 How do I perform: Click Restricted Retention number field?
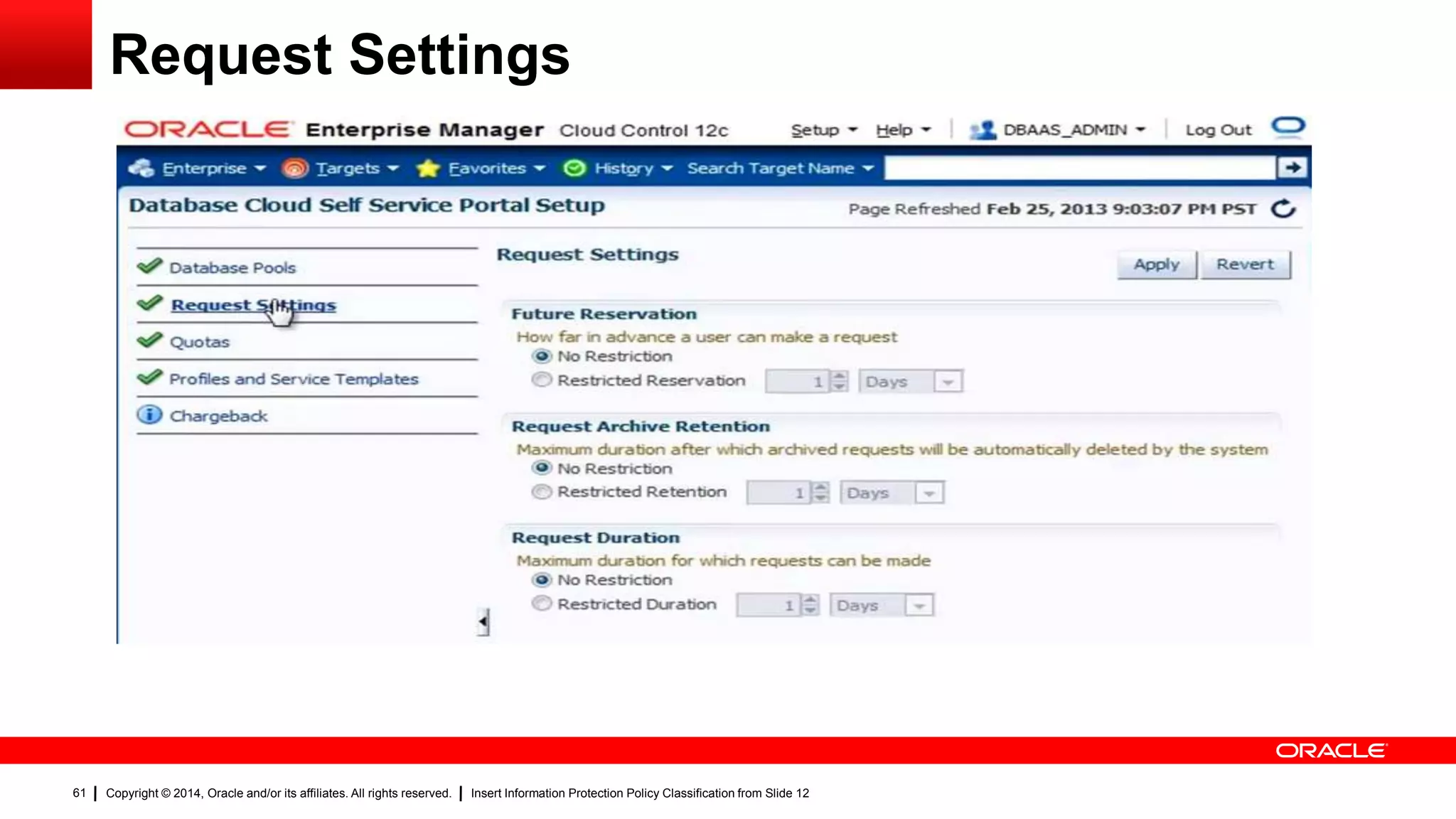778,493
